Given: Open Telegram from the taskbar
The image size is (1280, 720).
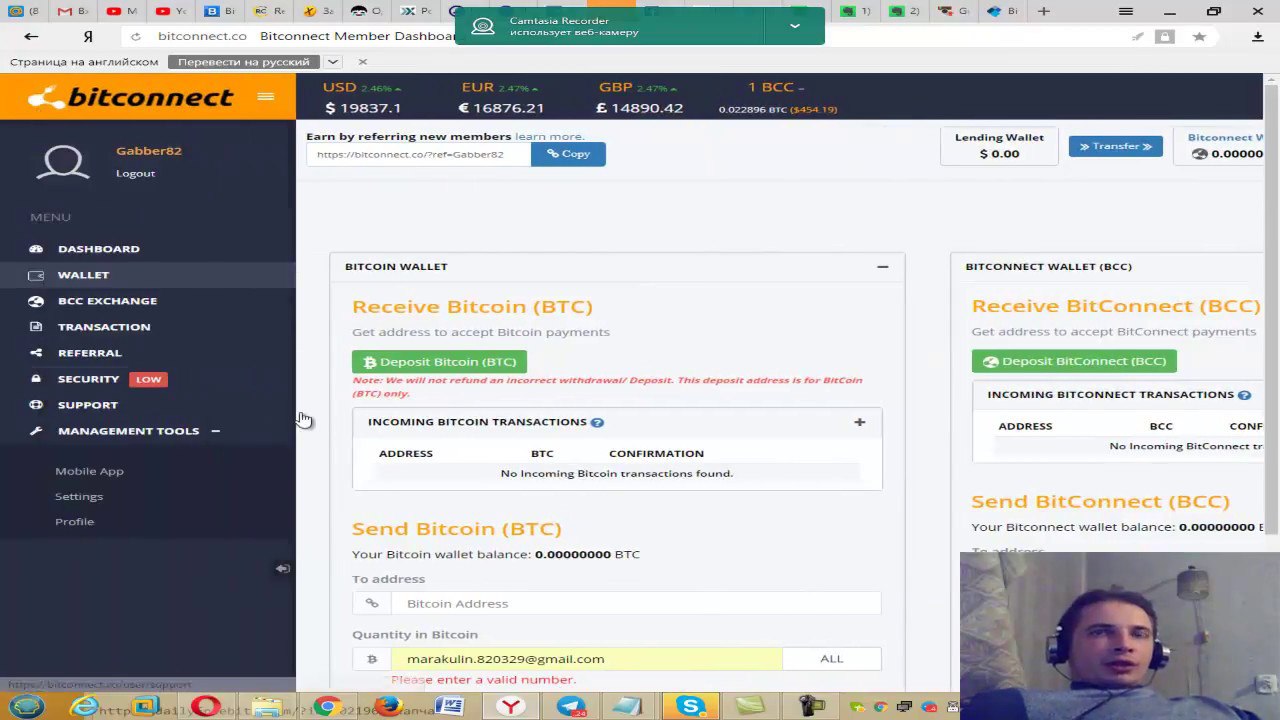Looking at the screenshot, I should 572,707.
